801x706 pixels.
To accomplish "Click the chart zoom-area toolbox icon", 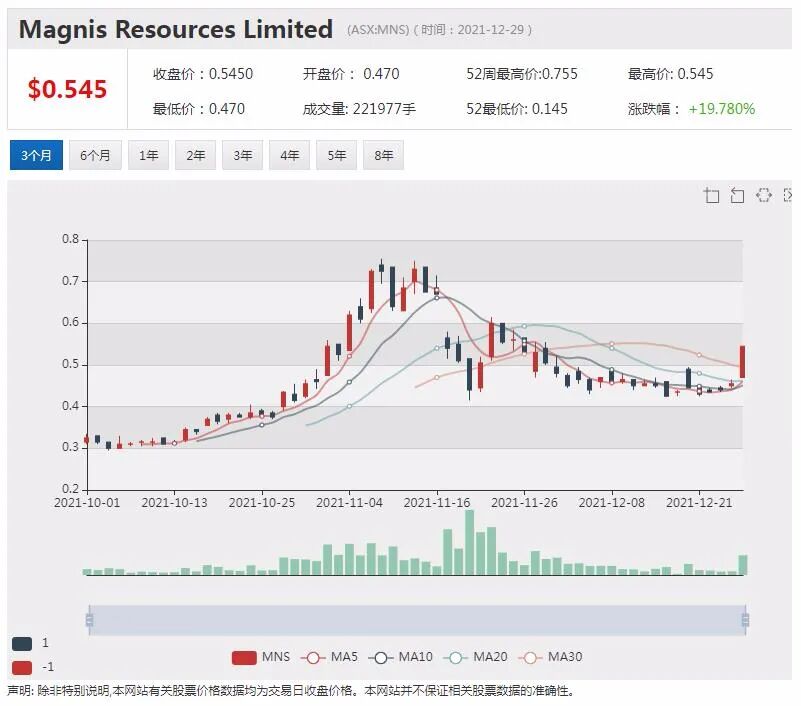I will click(x=711, y=195).
